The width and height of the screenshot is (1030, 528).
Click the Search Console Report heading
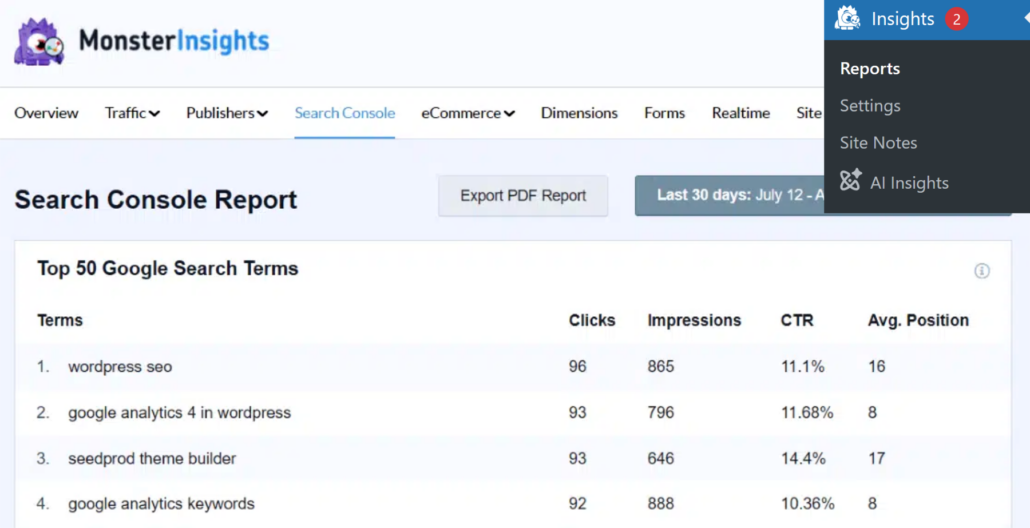pyautogui.click(x=156, y=200)
